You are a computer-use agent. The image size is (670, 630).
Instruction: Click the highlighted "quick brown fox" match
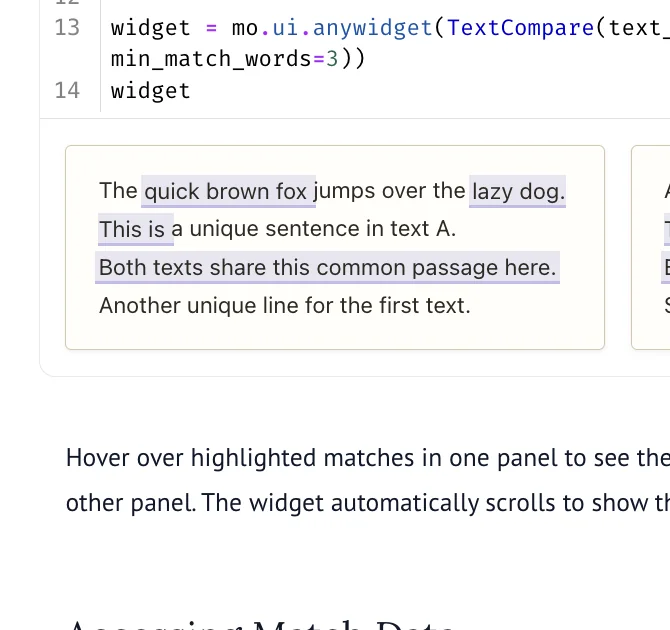228,191
